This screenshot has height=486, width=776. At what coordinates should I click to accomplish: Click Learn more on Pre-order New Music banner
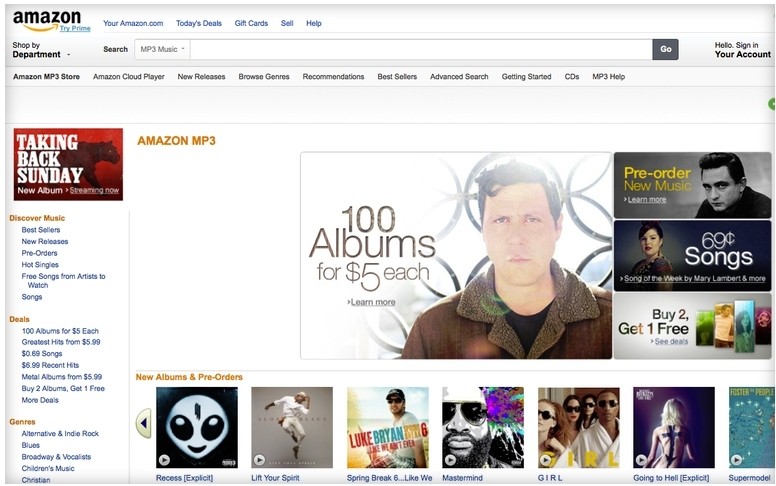[646, 199]
